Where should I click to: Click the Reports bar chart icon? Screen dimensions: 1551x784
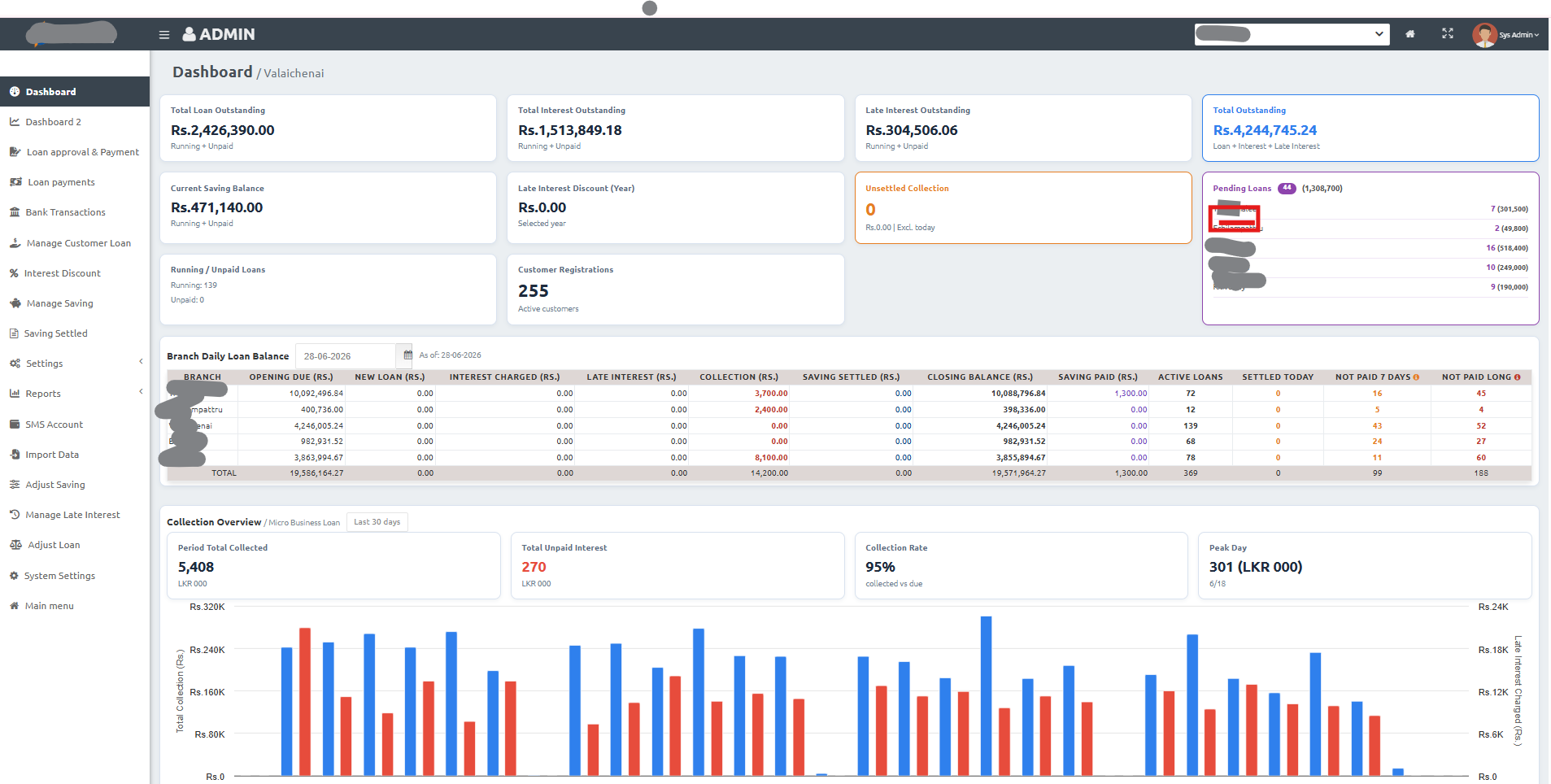15,394
